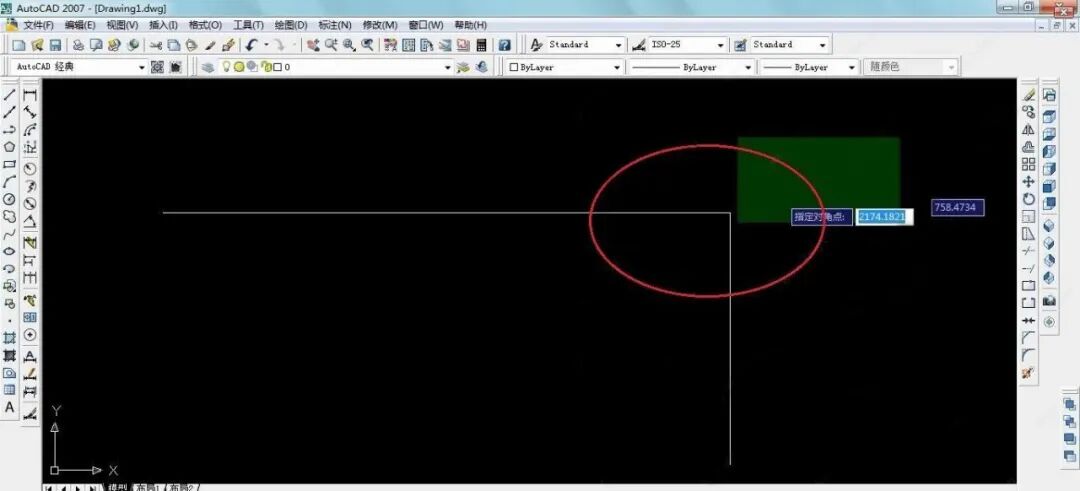Select the Polygon draw tool
Image resolution: width=1080 pixels, height=491 pixels.
point(10,147)
